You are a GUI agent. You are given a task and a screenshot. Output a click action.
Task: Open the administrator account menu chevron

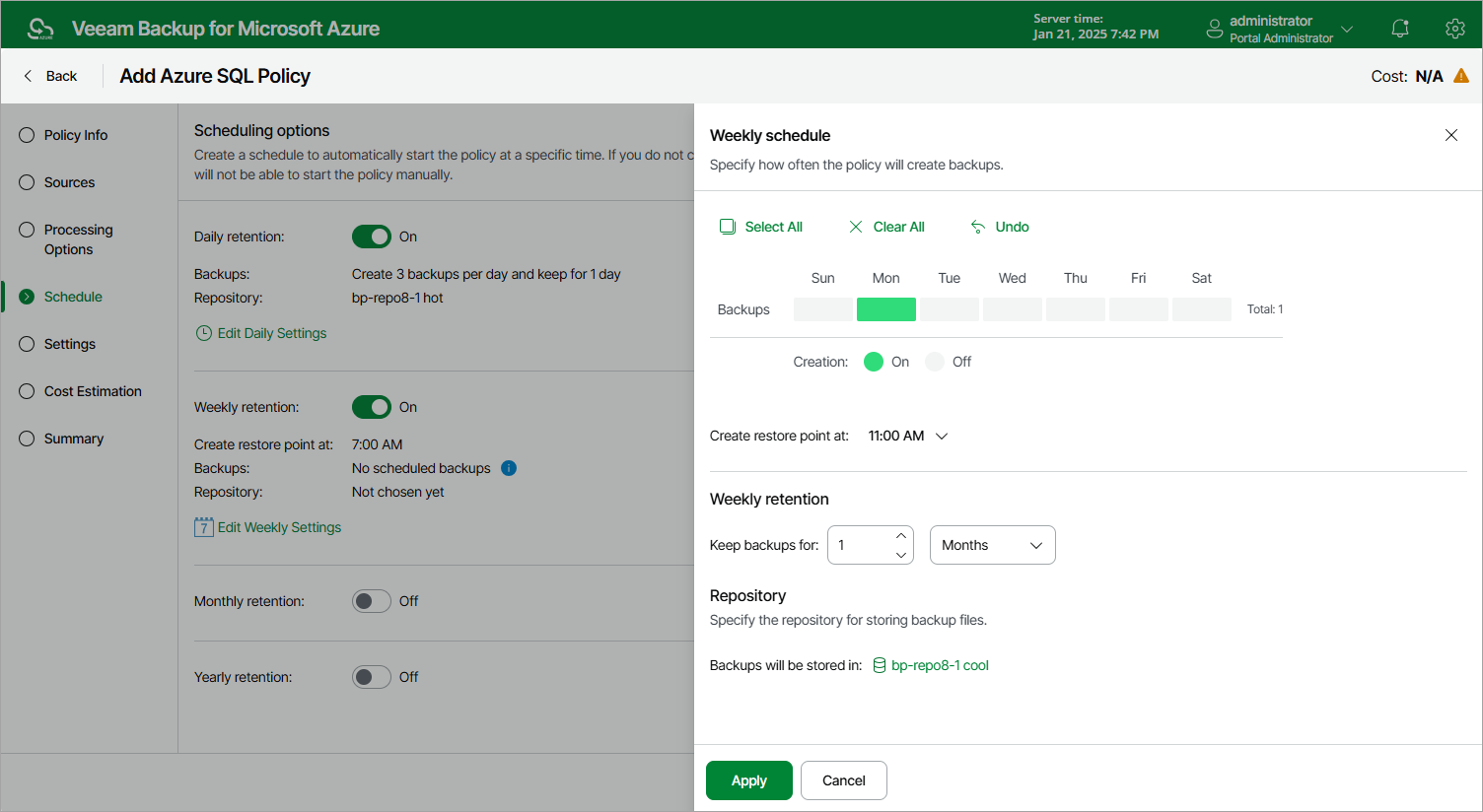1347,29
